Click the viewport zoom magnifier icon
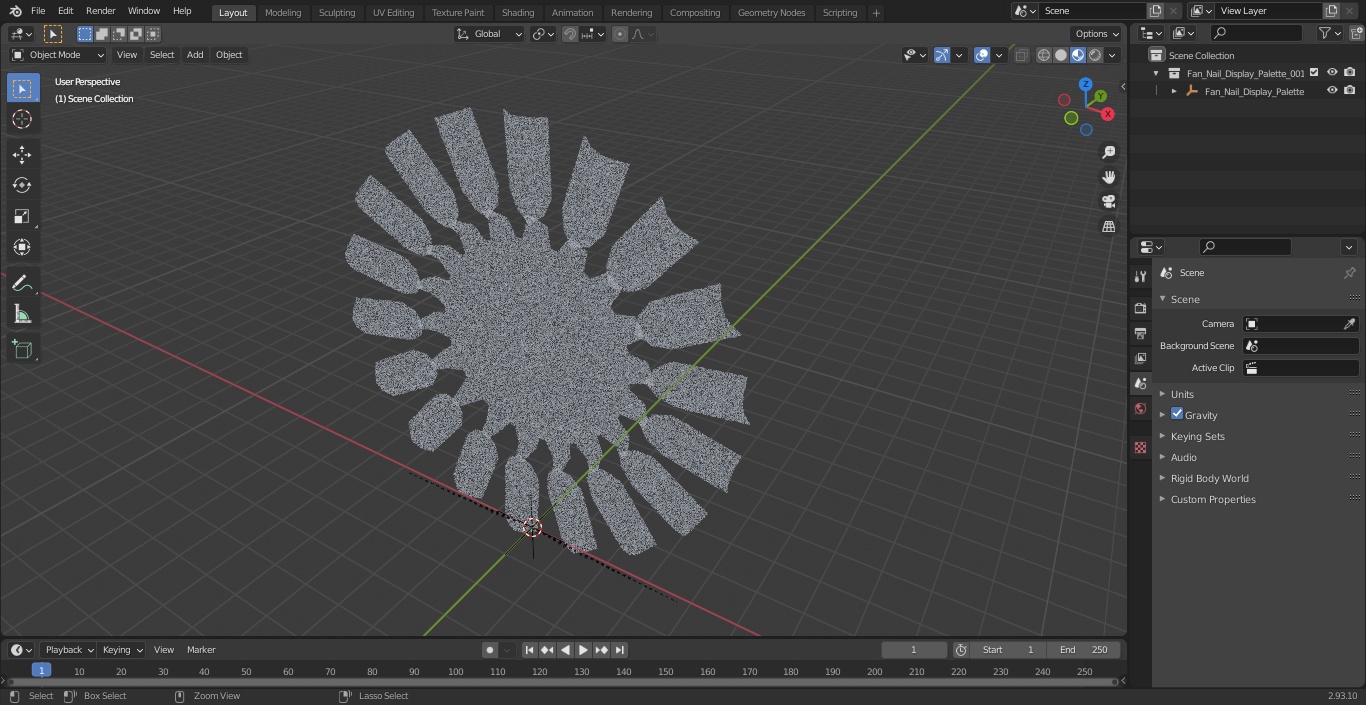The height and width of the screenshot is (705, 1366). pos(1108,152)
